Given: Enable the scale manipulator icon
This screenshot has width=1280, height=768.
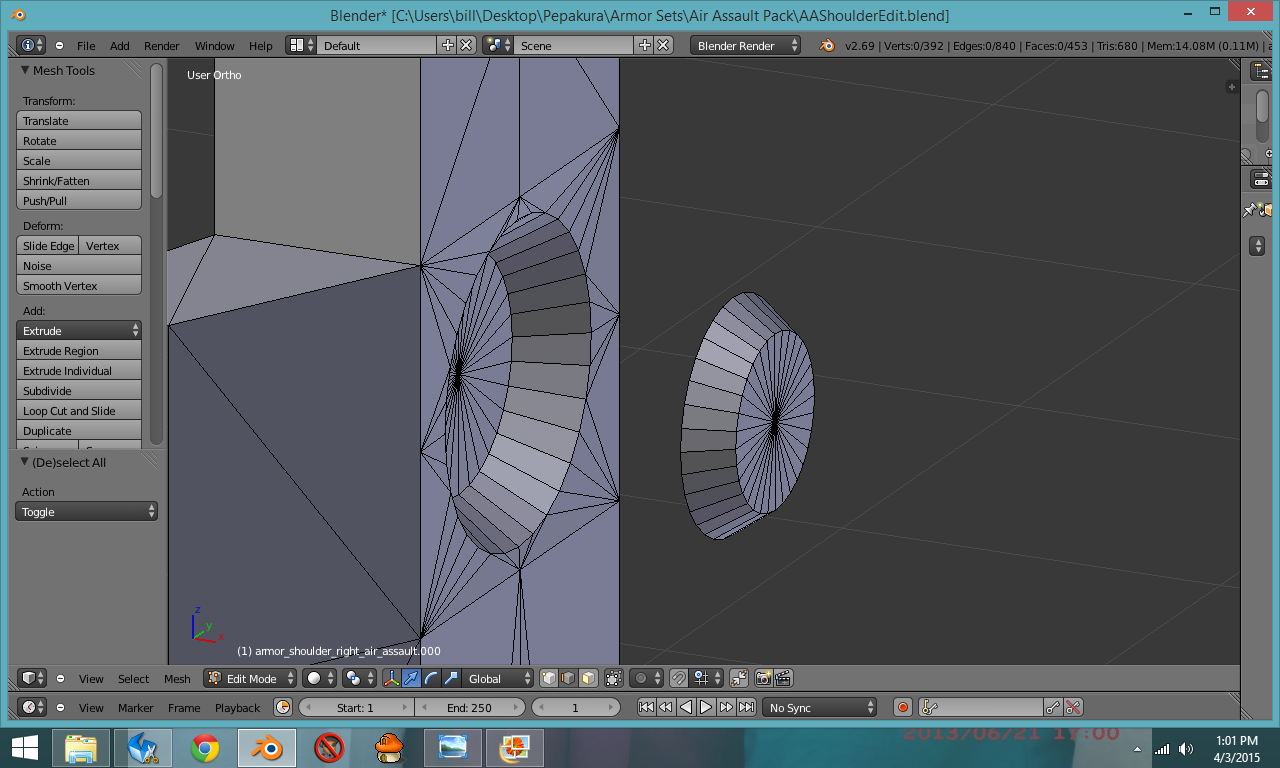Looking at the screenshot, I should pyautogui.click(x=451, y=678).
